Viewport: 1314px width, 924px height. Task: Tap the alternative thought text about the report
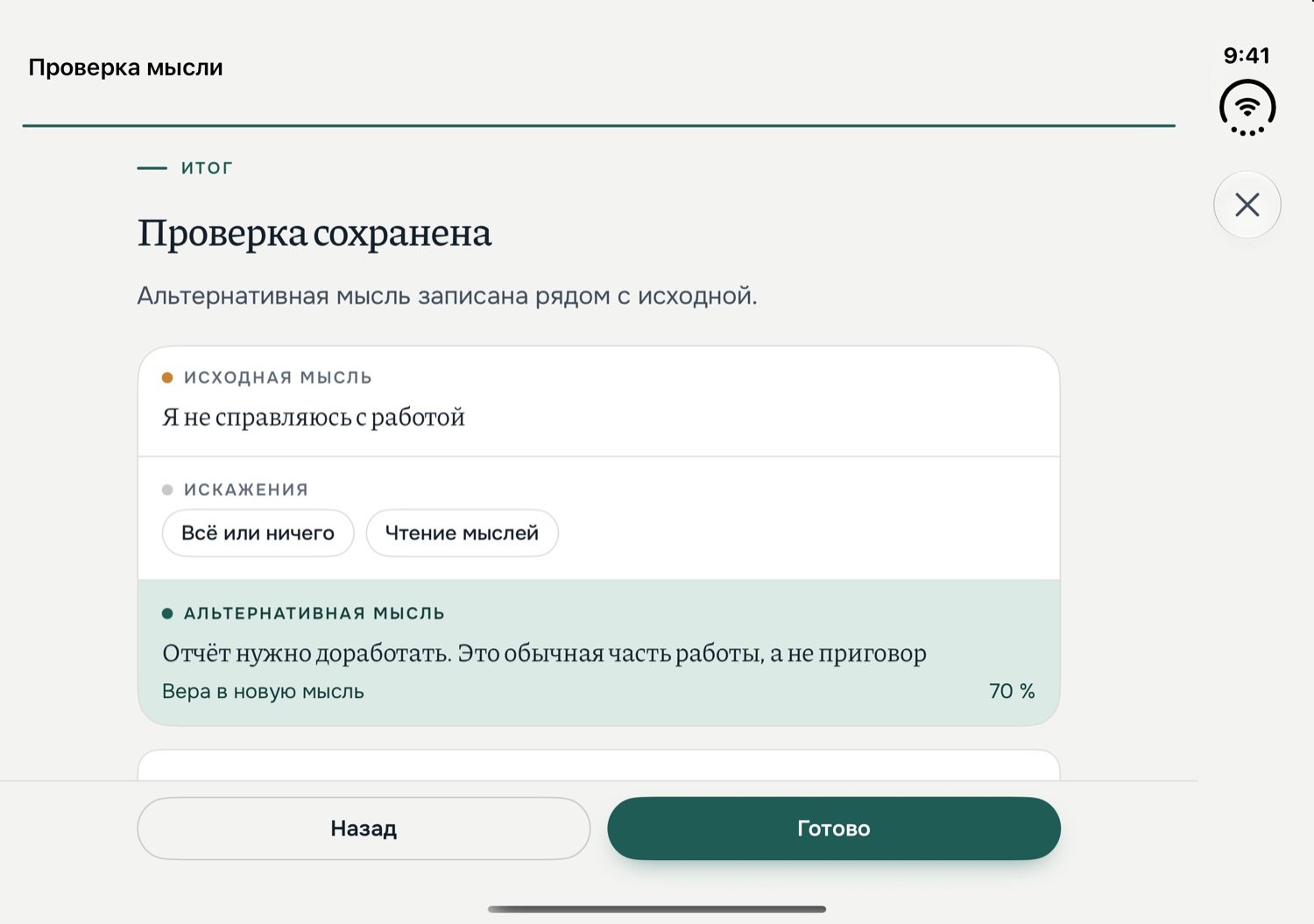coord(544,653)
